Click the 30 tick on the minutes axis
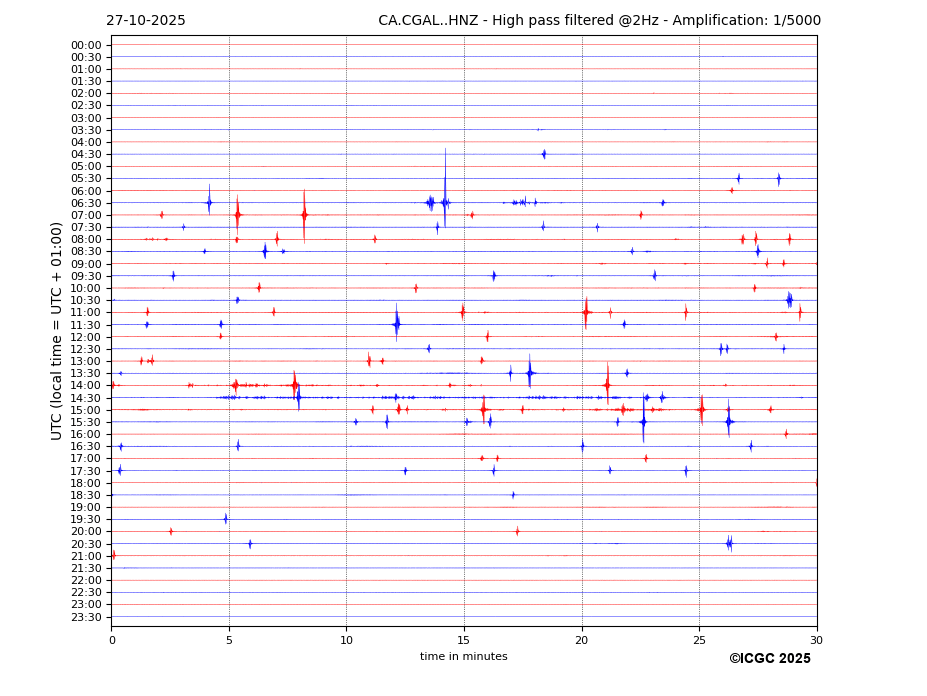 pos(816,640)
